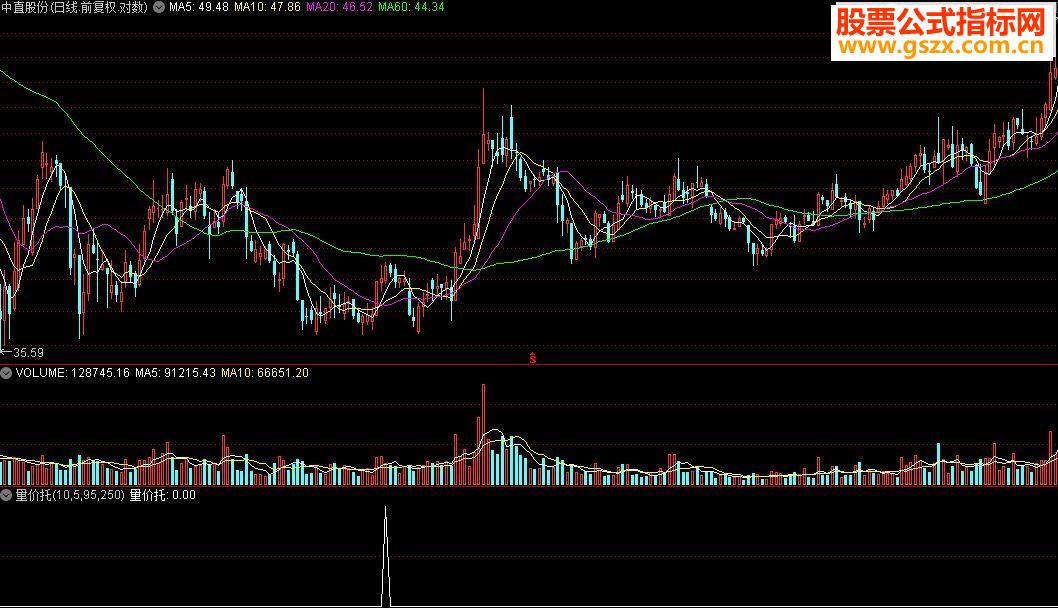Open the 量价托 indicator panel dropdown arrow
Viewport: 1058px width, 608px height.
click(6, 495)
